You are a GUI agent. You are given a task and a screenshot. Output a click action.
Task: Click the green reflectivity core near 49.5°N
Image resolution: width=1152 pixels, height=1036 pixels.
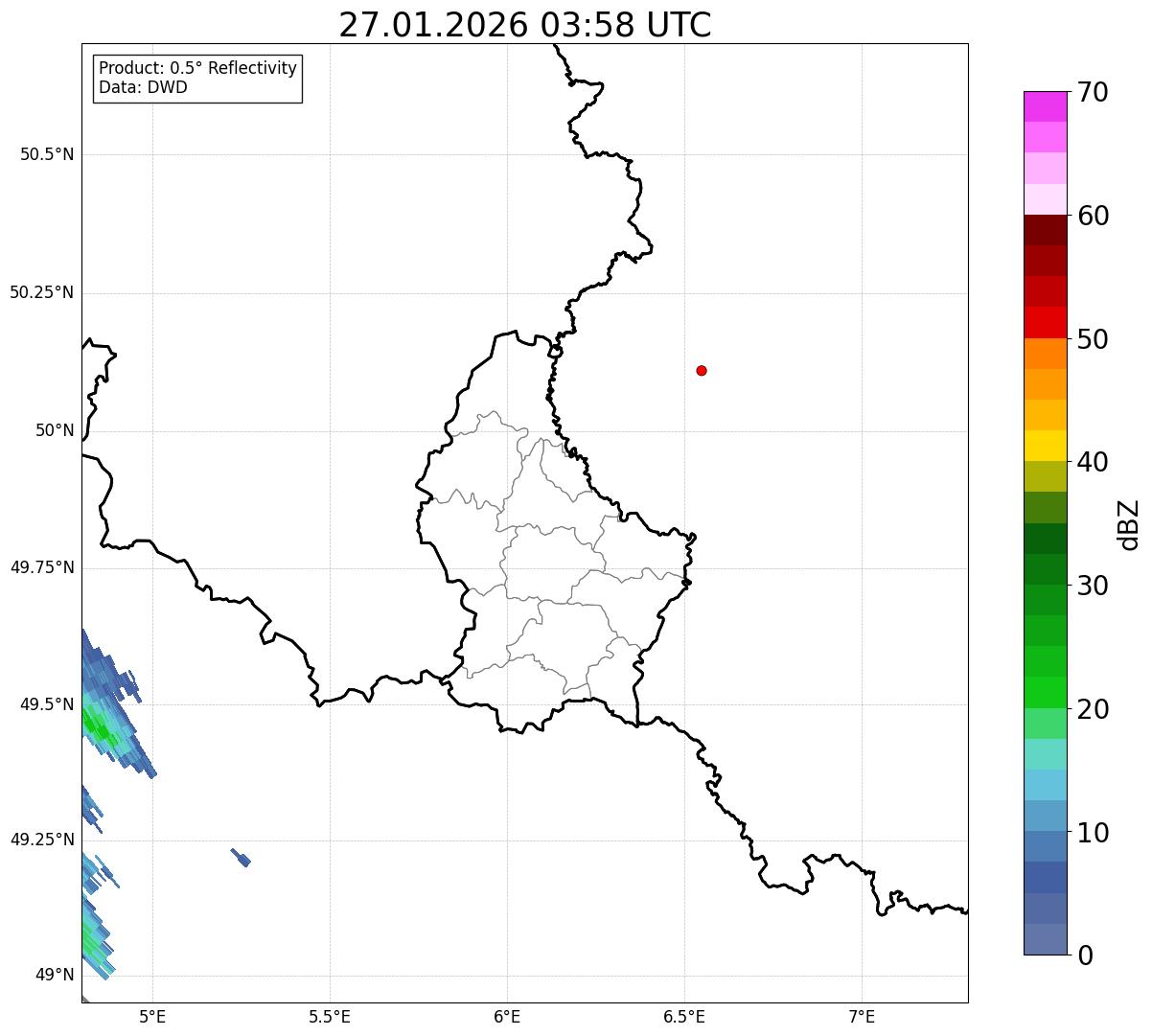pyautogui.click(x=99, y=725)
